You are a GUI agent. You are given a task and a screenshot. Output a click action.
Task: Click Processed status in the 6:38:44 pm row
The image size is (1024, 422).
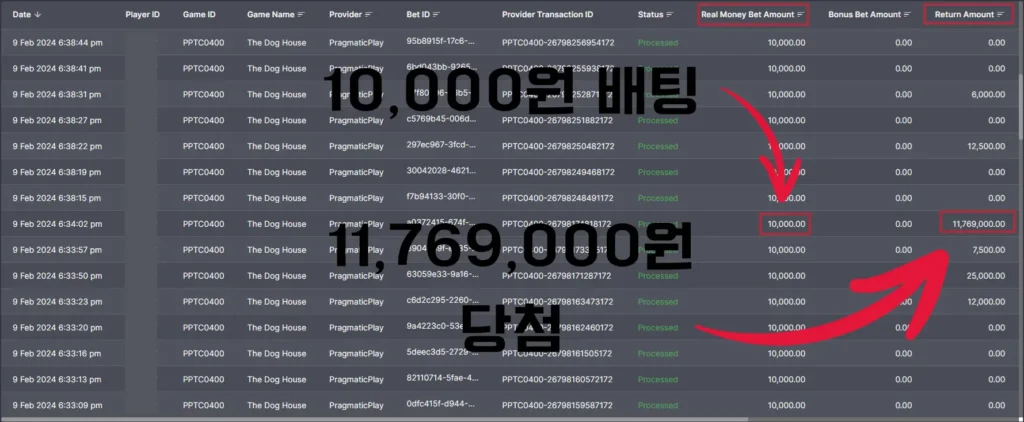pos(658,42)
